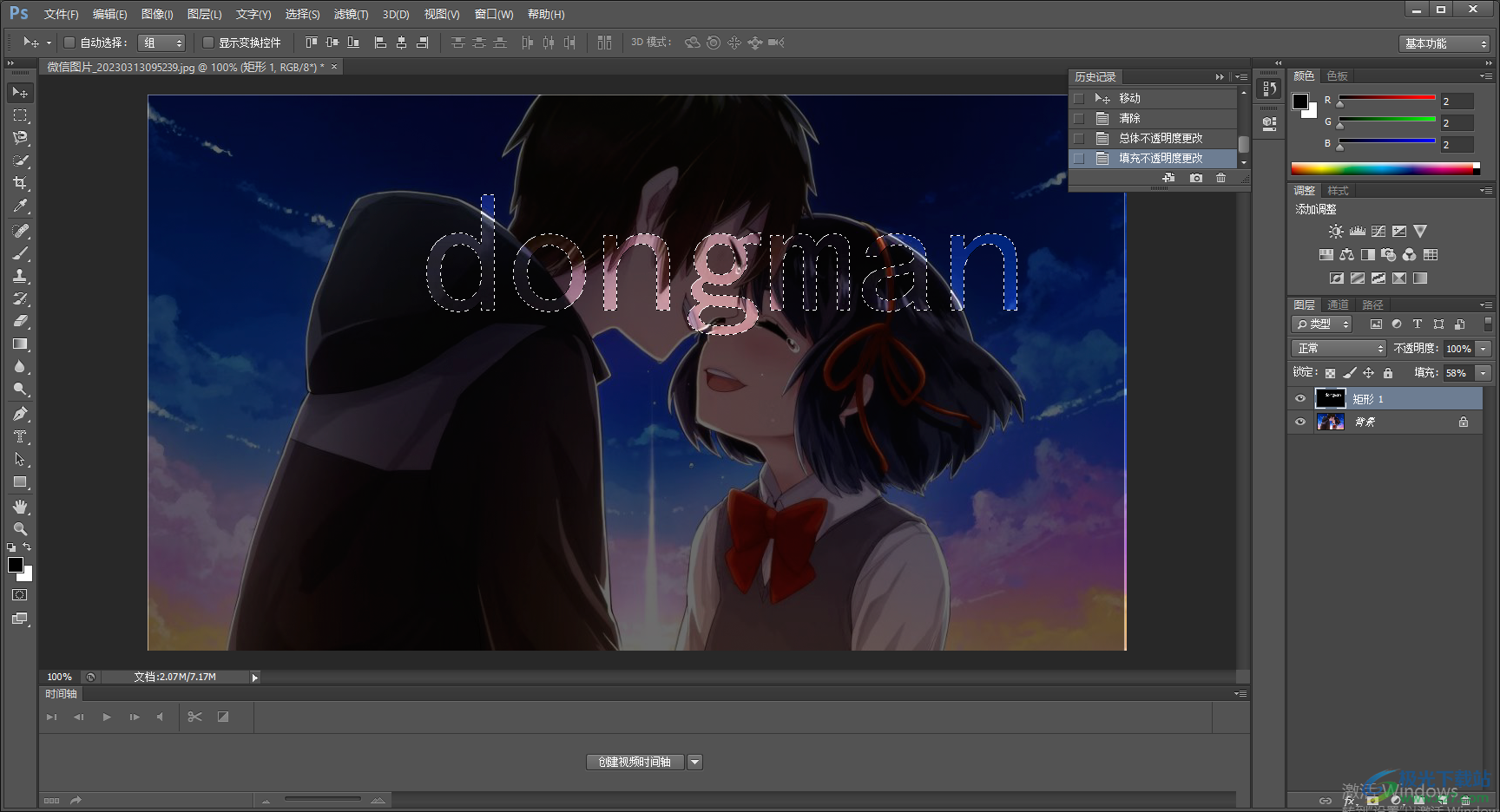The height and width of the screenshot is (812, 1500).
Task: Toggle Quick Mask mode
Action: [20, 595]
